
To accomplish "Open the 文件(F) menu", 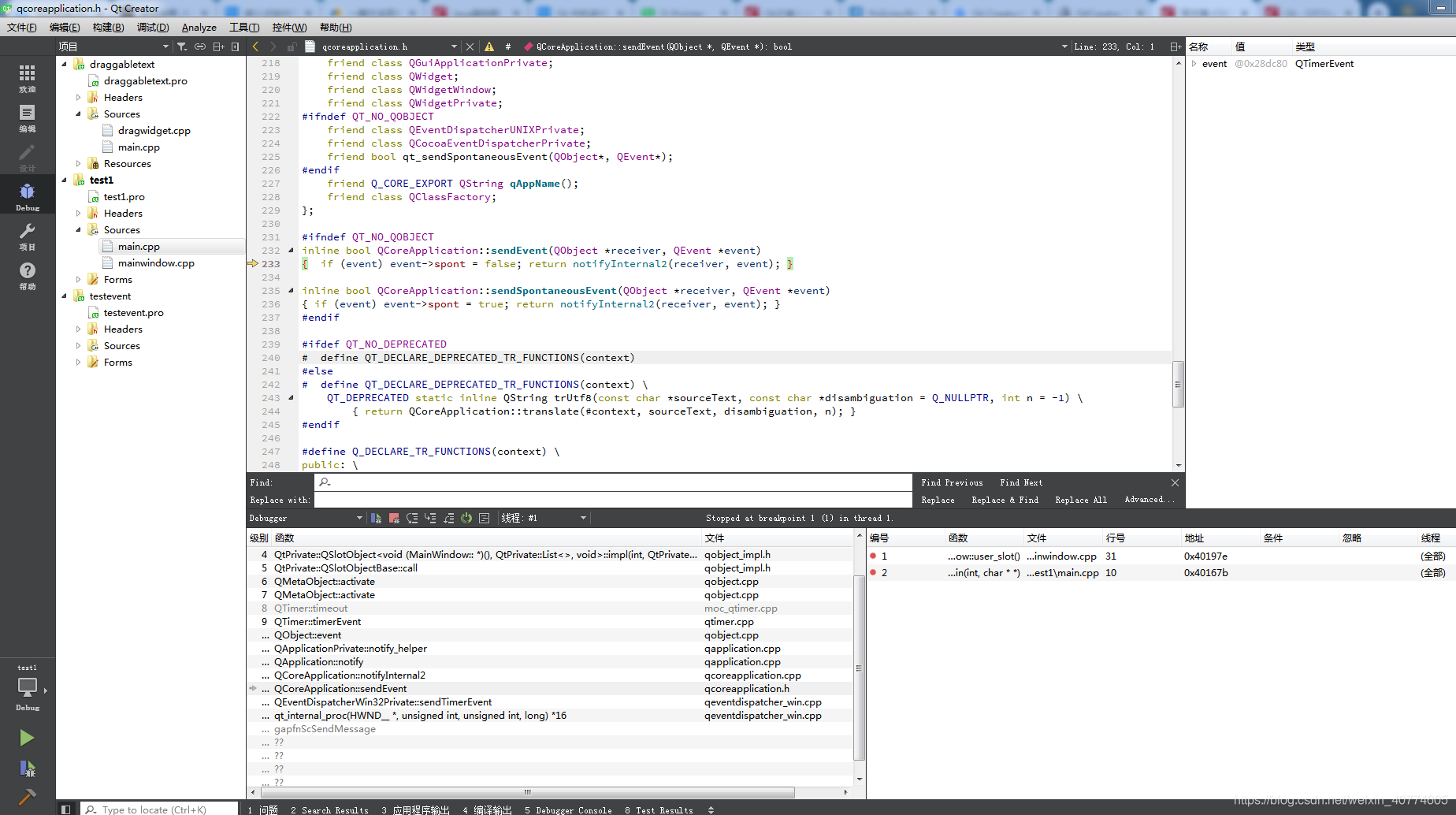I will 22,28.
